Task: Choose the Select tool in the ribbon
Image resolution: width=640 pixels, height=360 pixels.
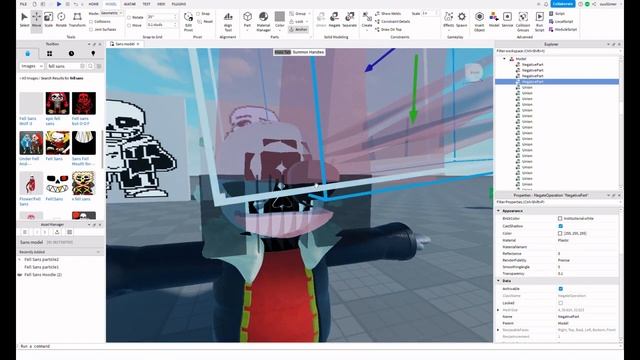Action: tap(24, 20)
